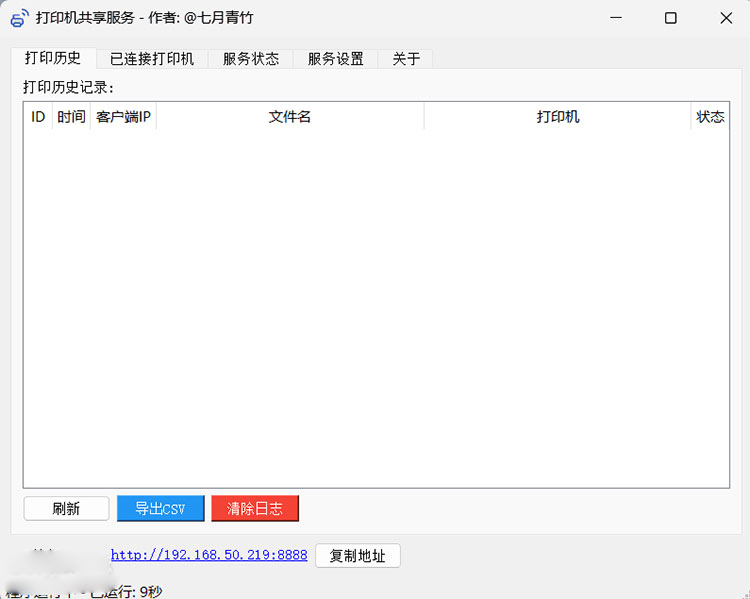Viewport: 750px width, 599px height.
Task: Open the 关于 tab
Action: coord(406,59)
